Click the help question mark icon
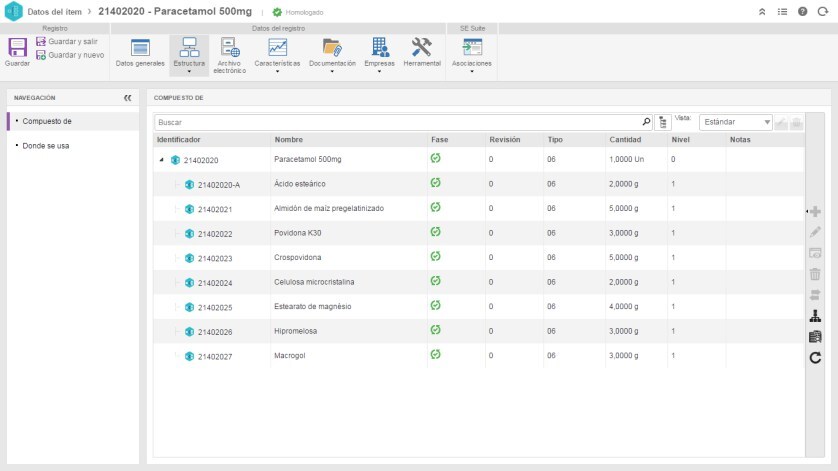Screen dimensions: 838x471 [x=802, y=11]
